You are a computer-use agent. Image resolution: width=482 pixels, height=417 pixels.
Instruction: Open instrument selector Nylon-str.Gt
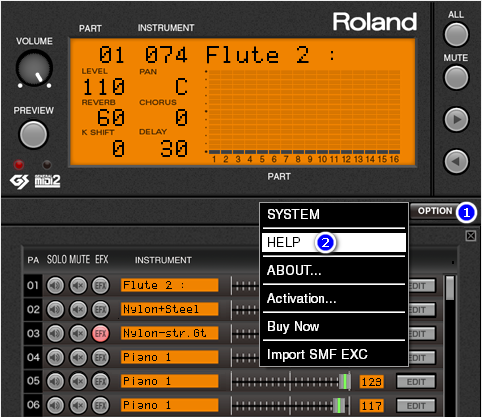point(169,333)
